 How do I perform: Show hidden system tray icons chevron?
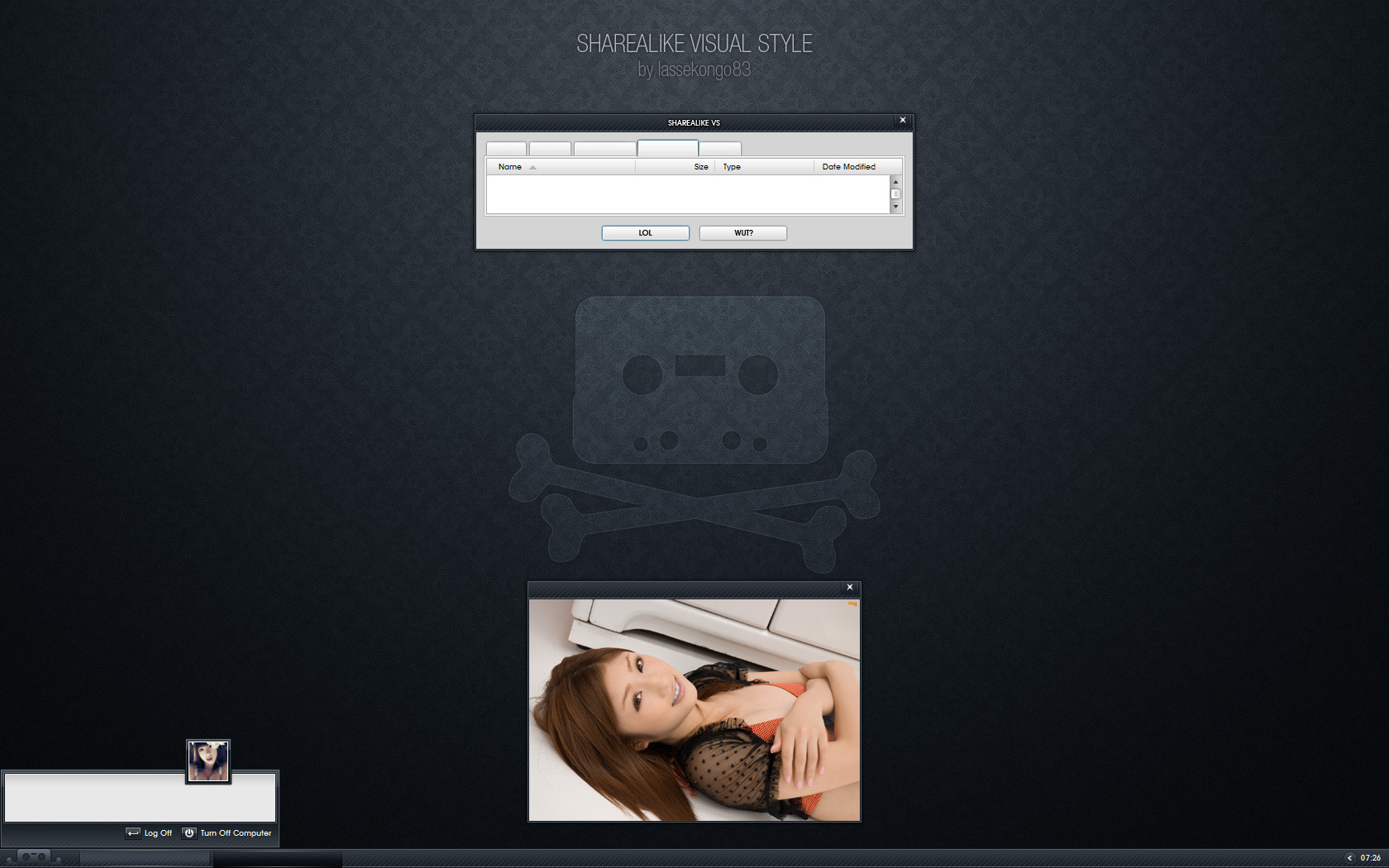coord(1349,858)
